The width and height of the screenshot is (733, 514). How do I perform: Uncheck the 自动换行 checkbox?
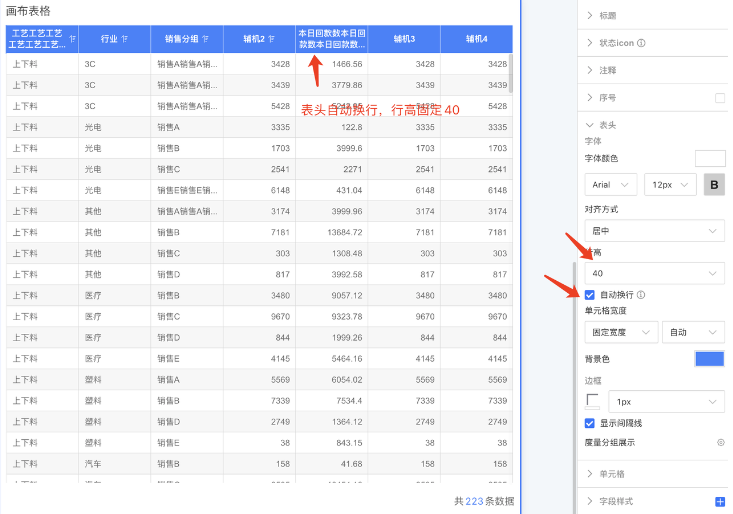click(589, 295)
